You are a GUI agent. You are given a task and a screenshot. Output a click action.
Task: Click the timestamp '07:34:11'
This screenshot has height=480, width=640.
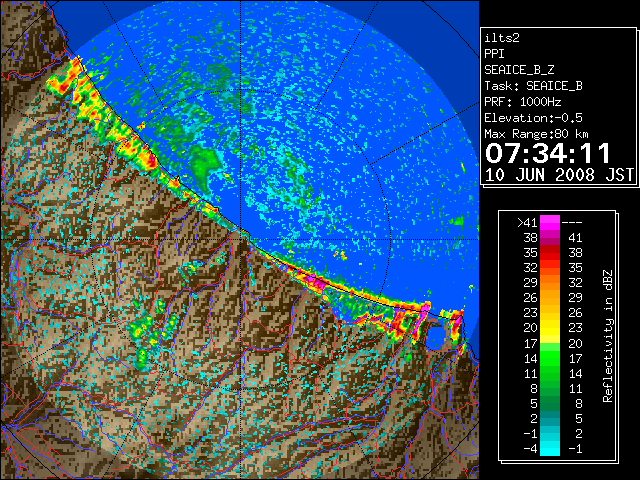pyautogui.click(x=547, y=153)
